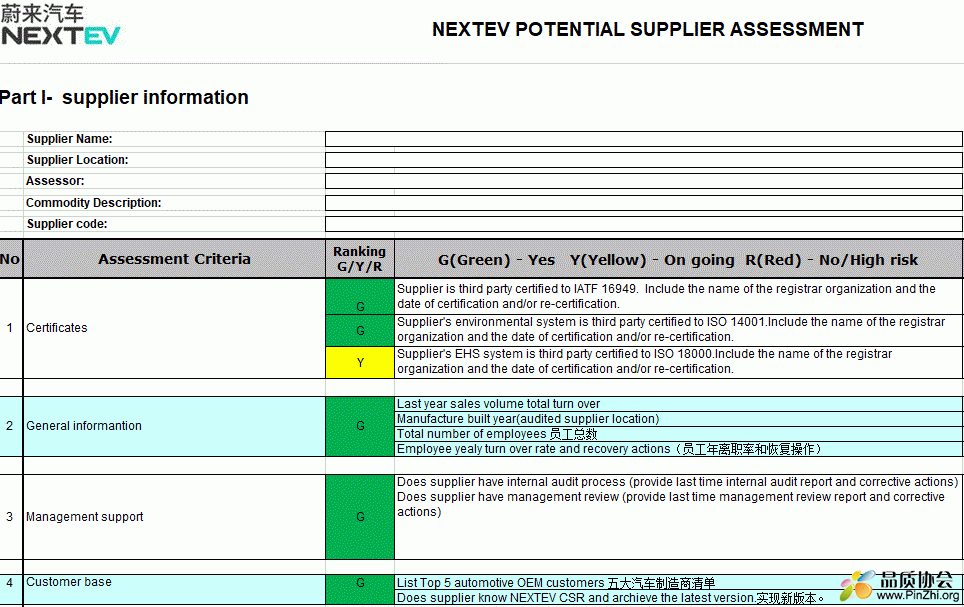Screen dimensions: 964x607
Task: Click the 'Supplier Location:' label
Action: 77,160
